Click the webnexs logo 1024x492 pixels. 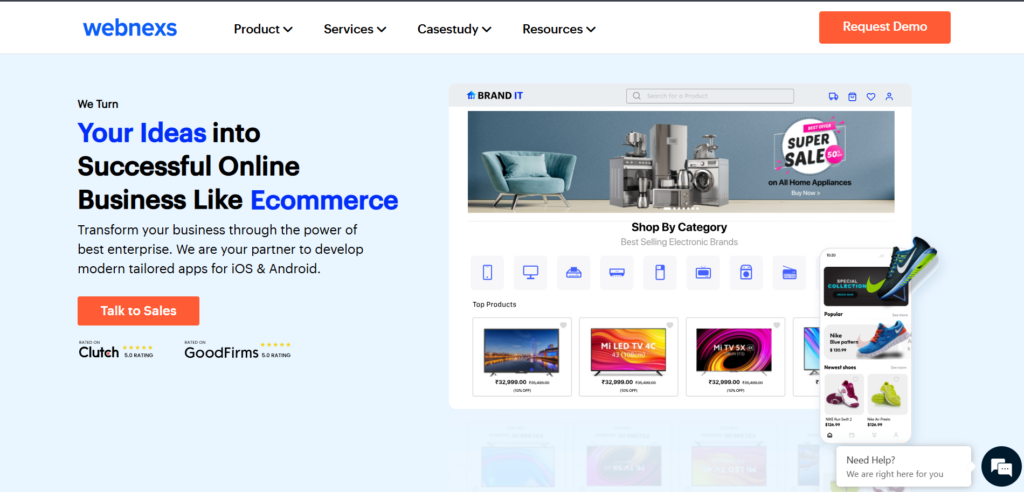tap(130, 28)
